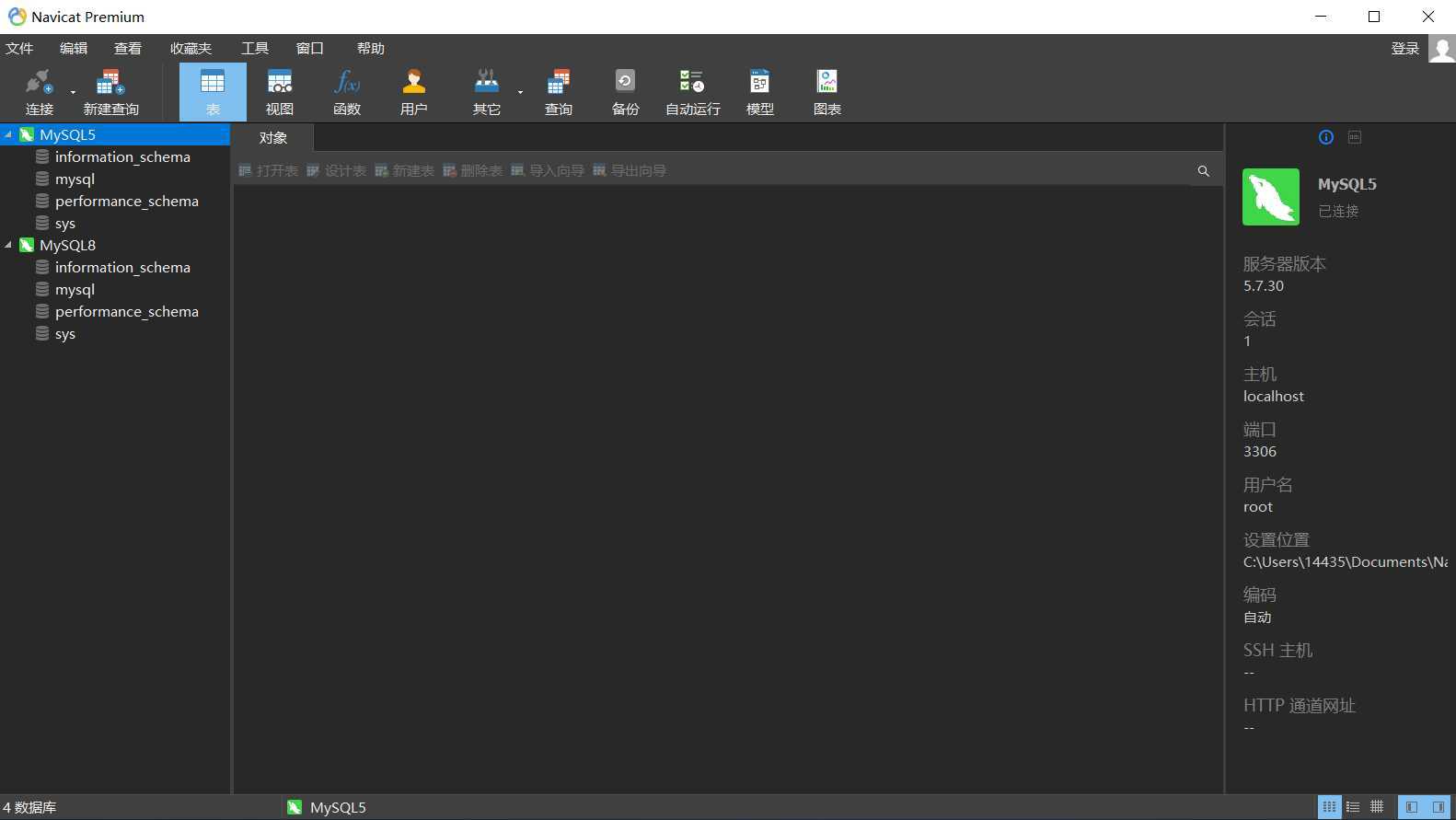Open the Charts (图表) toolbar icon
The image size is (1456, 820).
point(827,92)
